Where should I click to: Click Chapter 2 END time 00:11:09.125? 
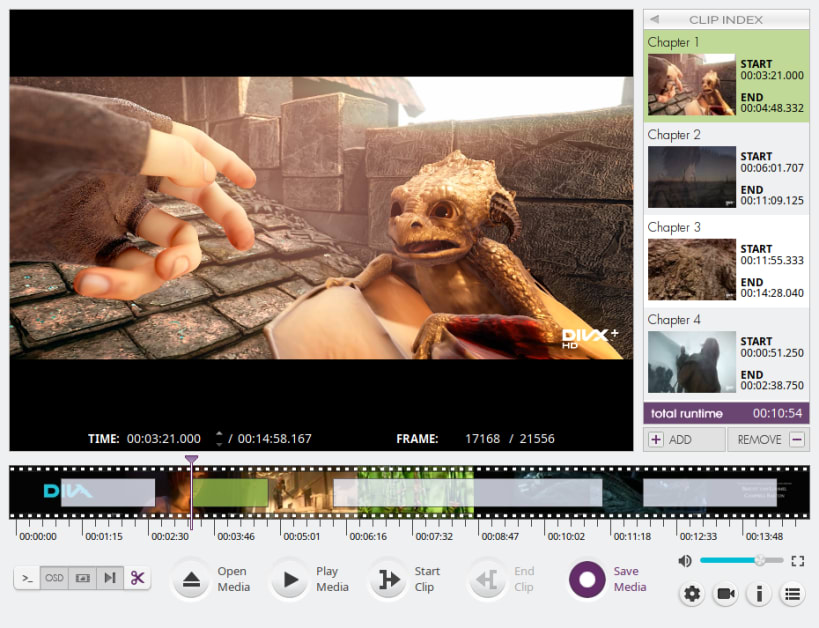772,201
